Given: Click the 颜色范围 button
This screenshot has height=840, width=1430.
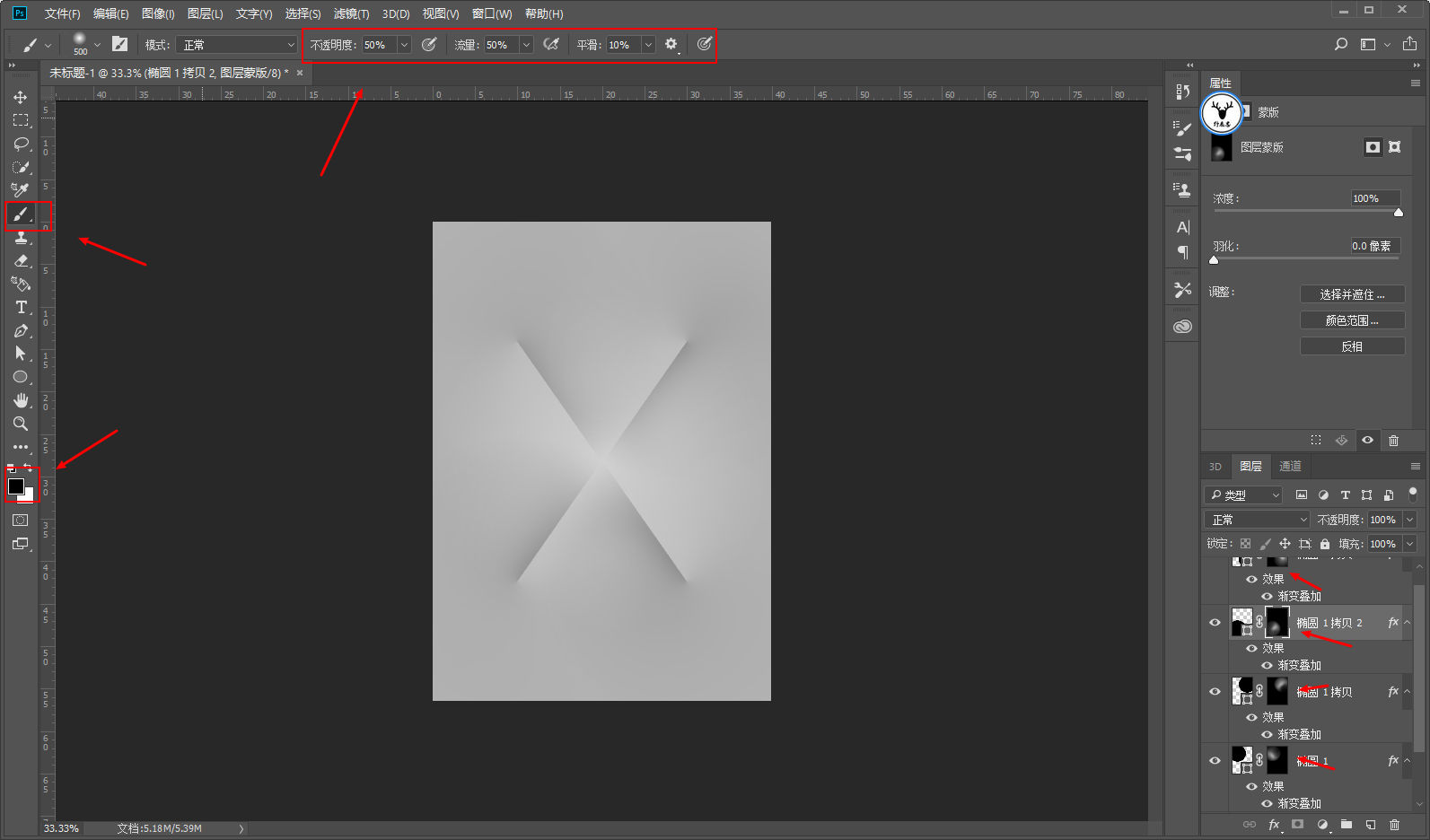Looking at the screenshot, I should click(x=1352, y=320).
